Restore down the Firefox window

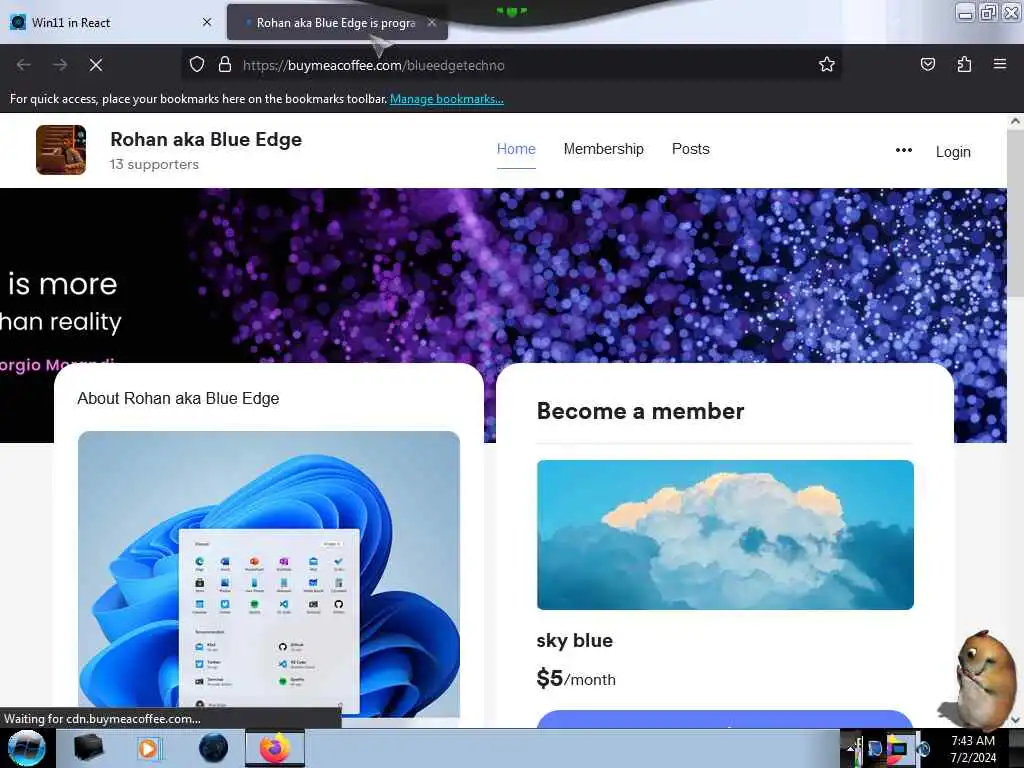(x=988, y=13)
